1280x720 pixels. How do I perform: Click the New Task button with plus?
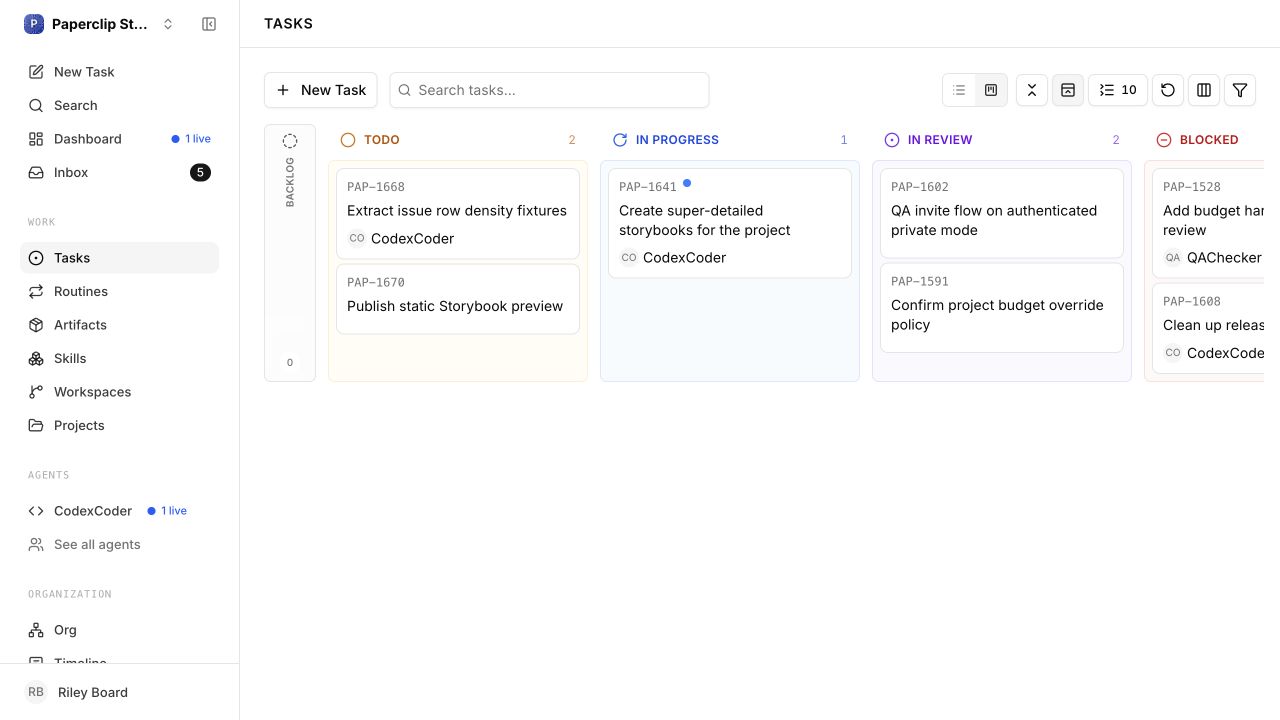click(x=321, y=90)
